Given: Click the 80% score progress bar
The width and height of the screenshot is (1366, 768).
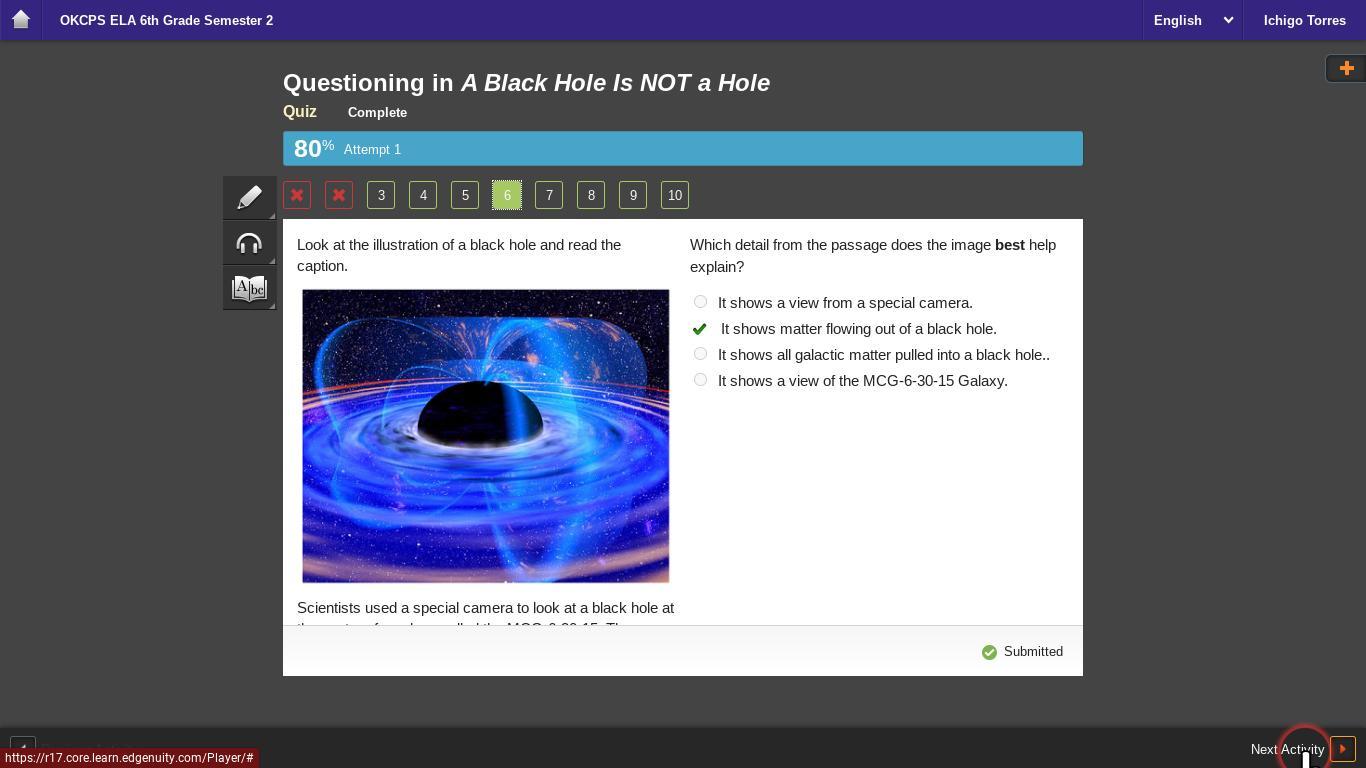Looking at the screenshot, I should tap(683, 149).
